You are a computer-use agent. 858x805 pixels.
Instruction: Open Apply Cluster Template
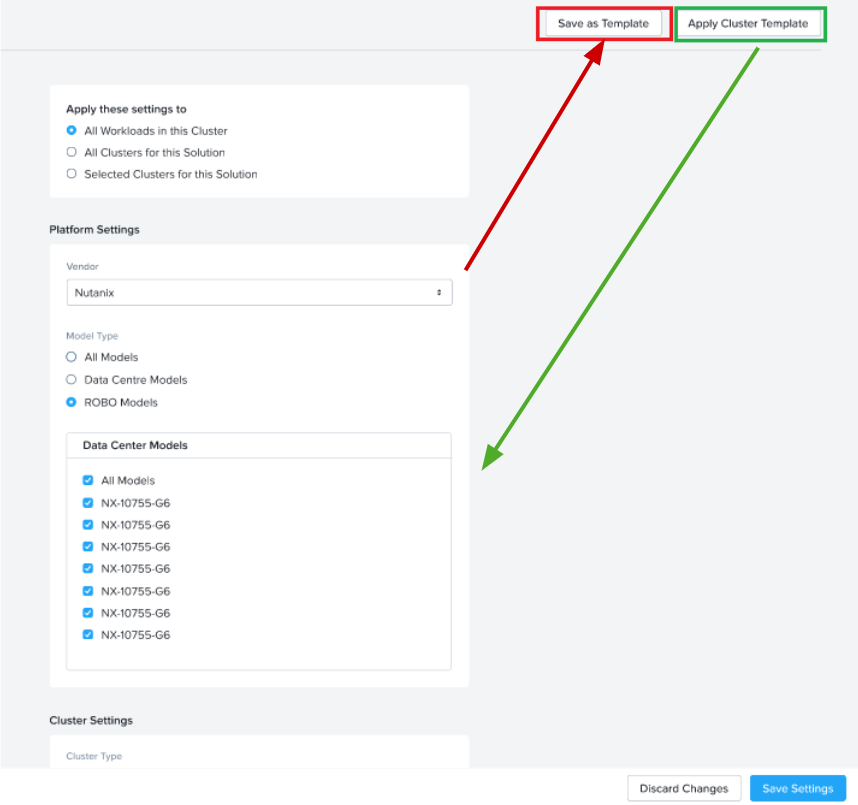coord(748,24)
